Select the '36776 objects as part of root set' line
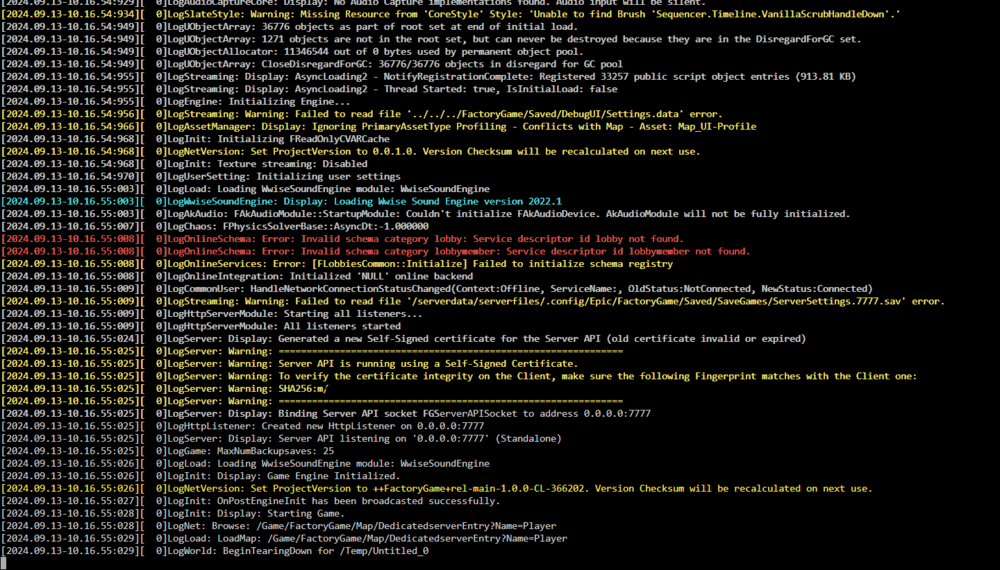Image resolution: width=1000 pixels, height=570 pixels. [x=290, y=26]
